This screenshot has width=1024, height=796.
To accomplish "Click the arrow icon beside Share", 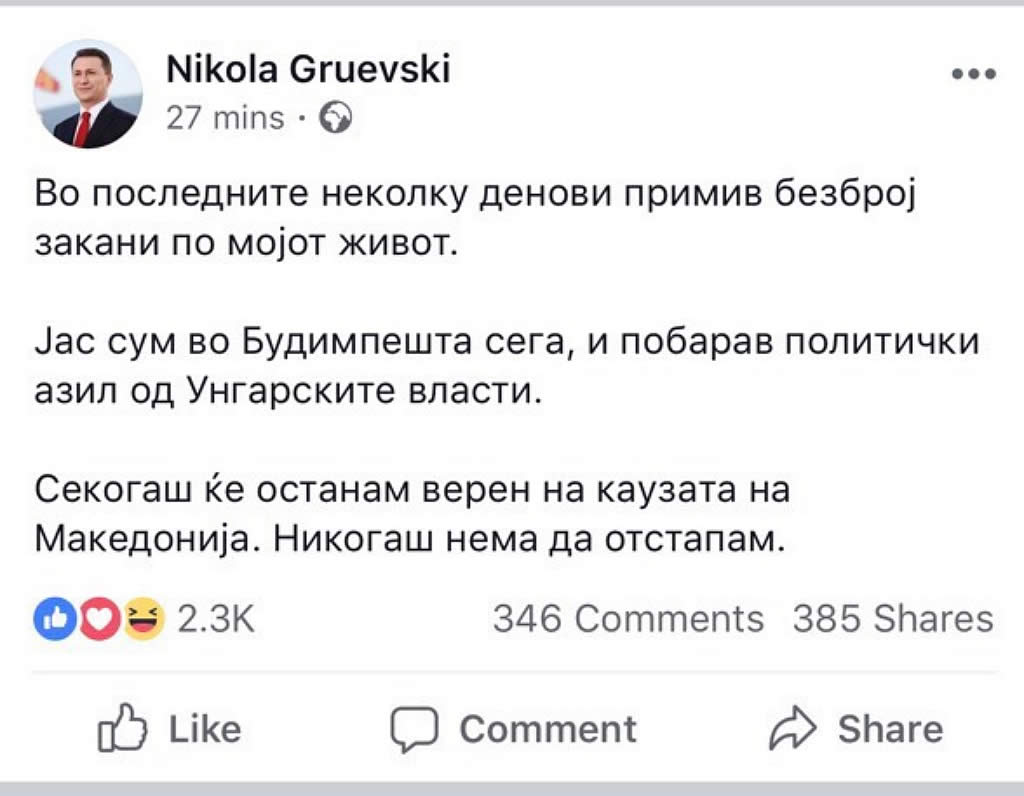I will 794,730.
